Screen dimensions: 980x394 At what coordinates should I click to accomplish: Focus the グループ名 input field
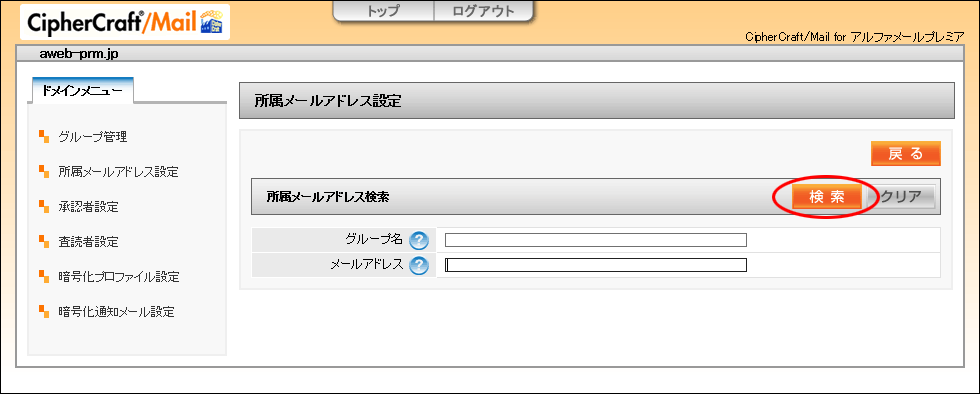(x=596, y=240)
